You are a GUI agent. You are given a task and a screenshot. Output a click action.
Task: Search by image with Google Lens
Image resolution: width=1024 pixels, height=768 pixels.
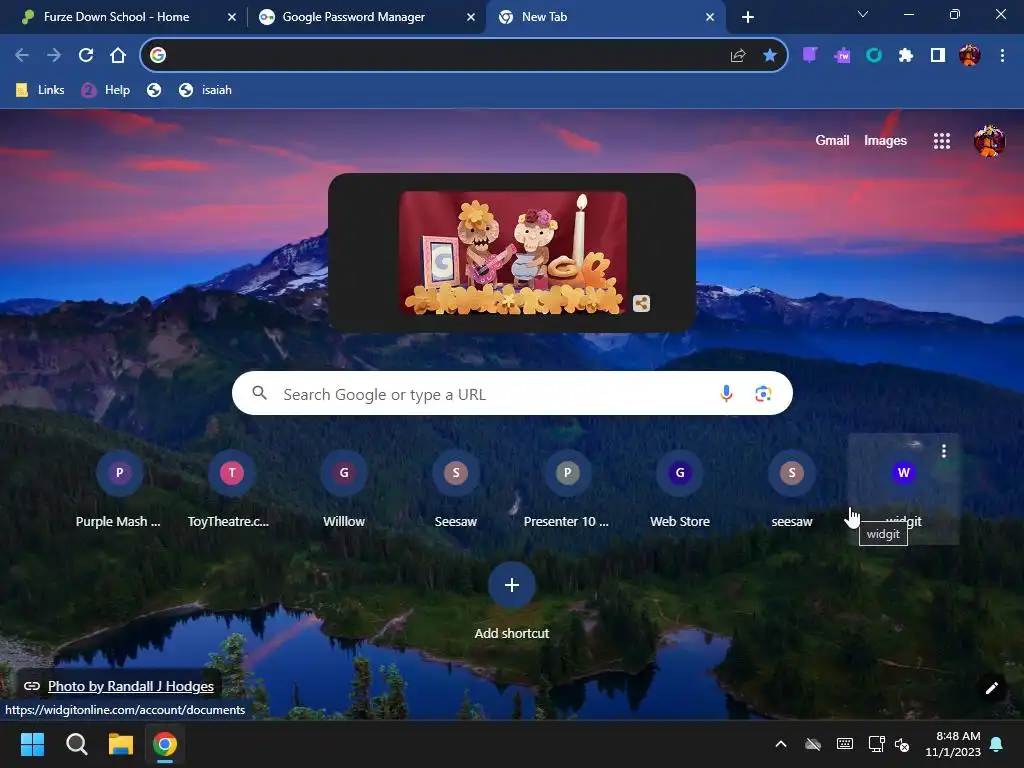click(x=763, y=393)
